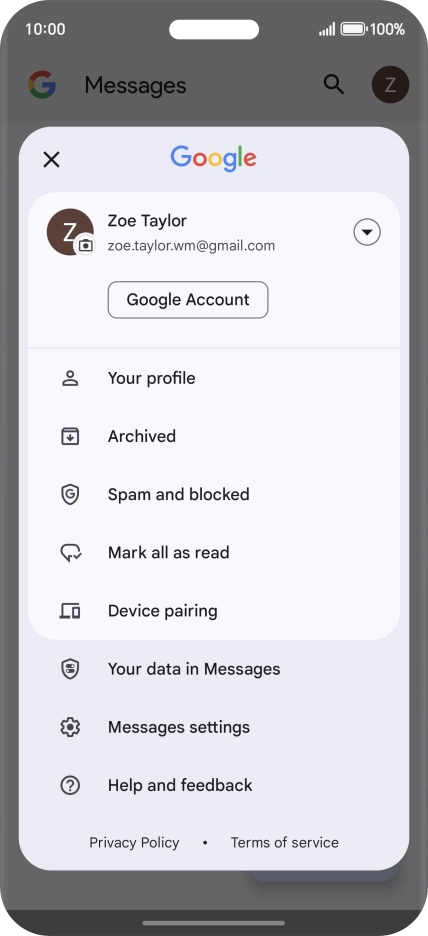
Task: Open the Privacy Policy link
Action: tap(134, 842)
